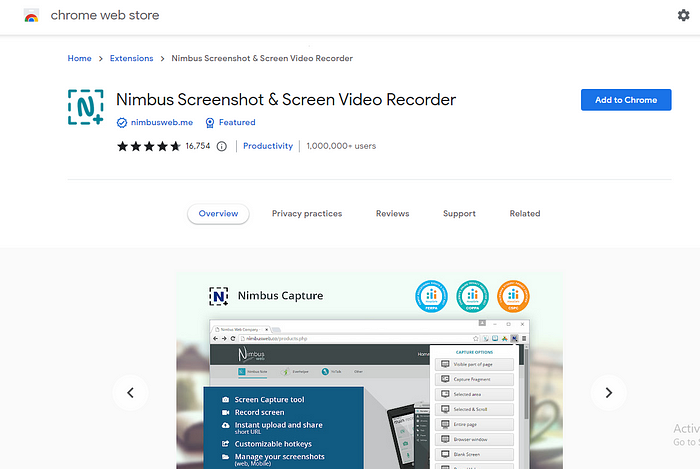This screenshot has width=700, height=469.
Task: Open the Support tab
Action: (x=459, y=214)
